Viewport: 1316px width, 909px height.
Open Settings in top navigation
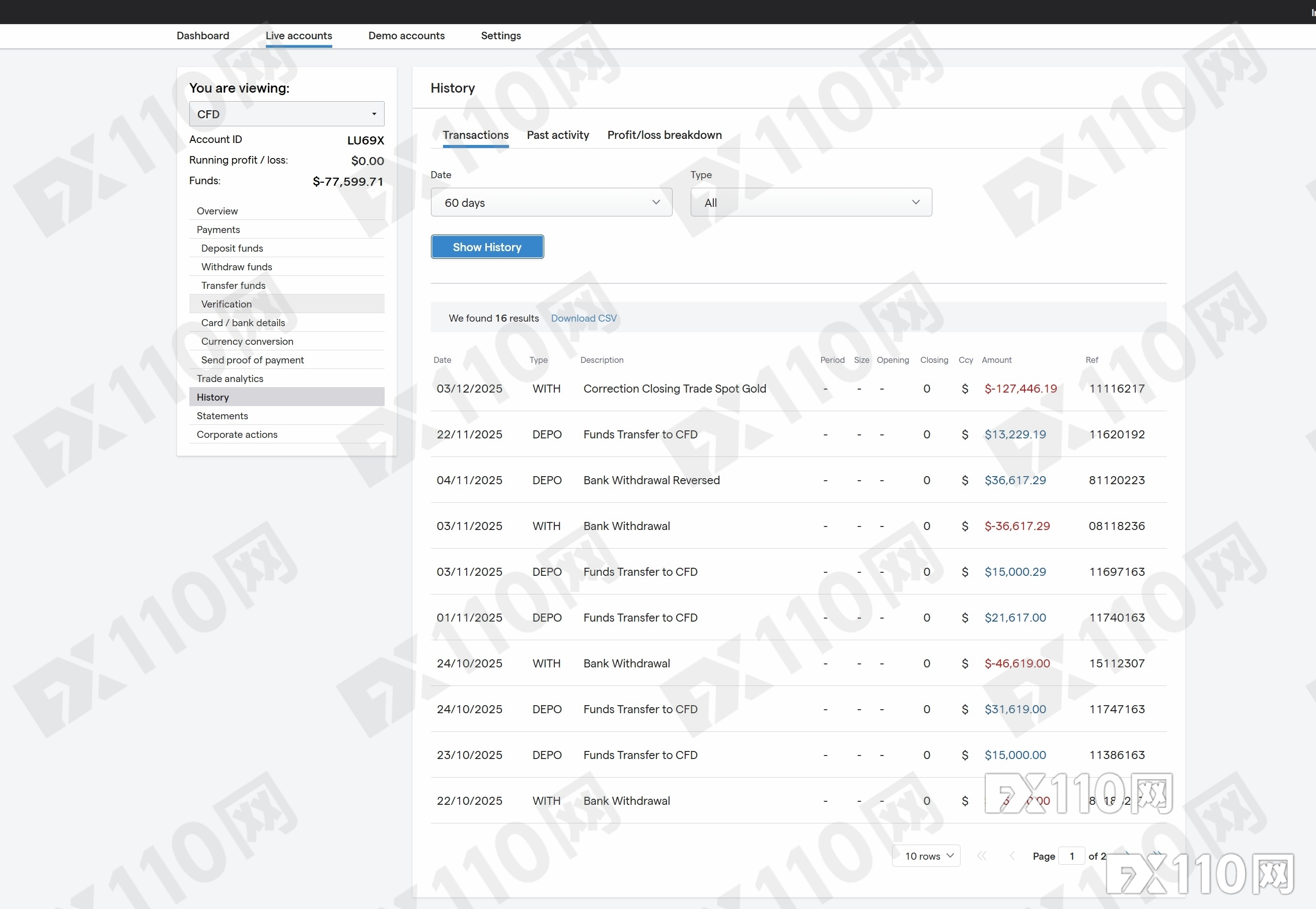(x=501, y=35)
